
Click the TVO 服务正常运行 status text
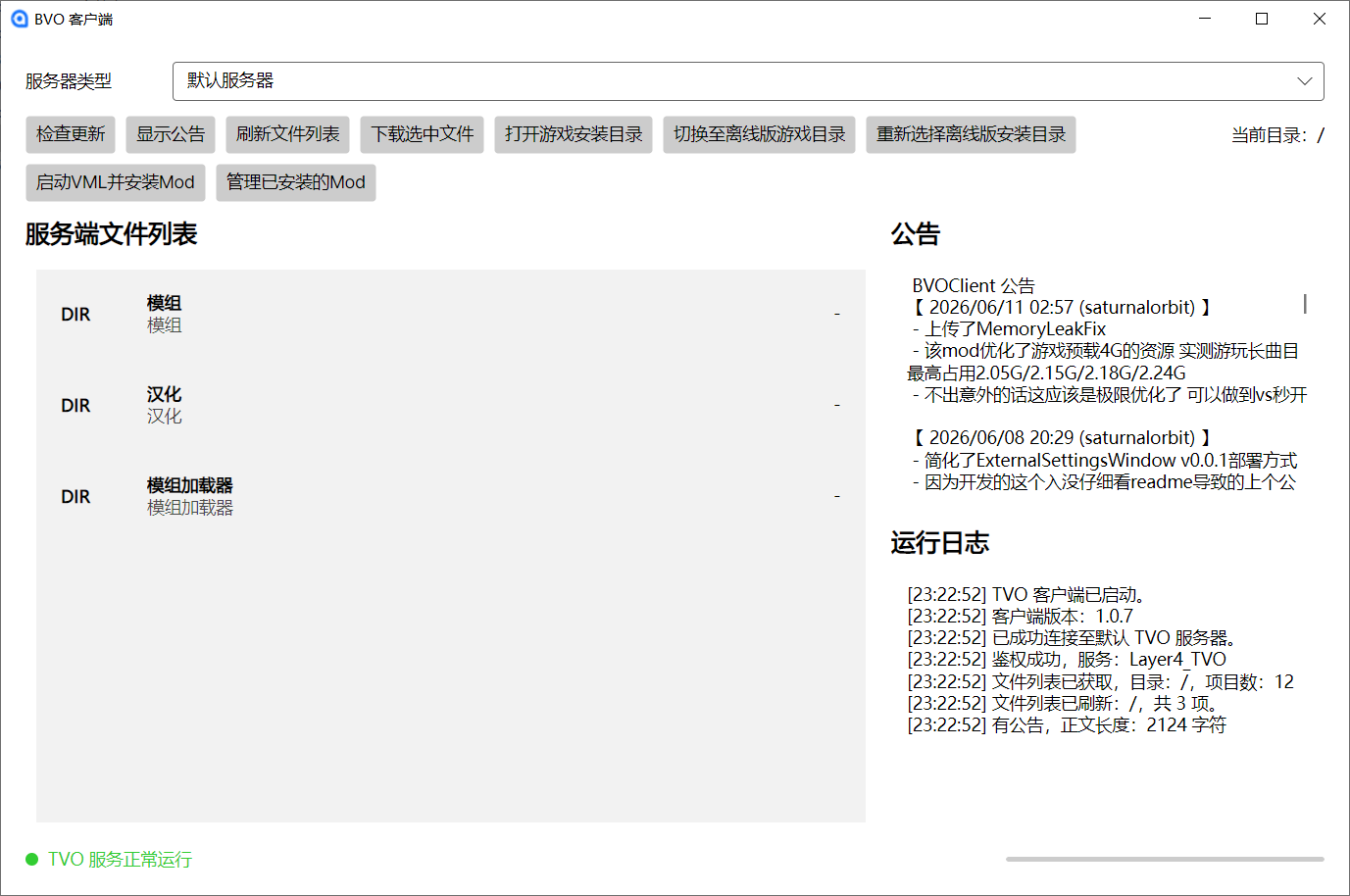click(x=120, y=860)
